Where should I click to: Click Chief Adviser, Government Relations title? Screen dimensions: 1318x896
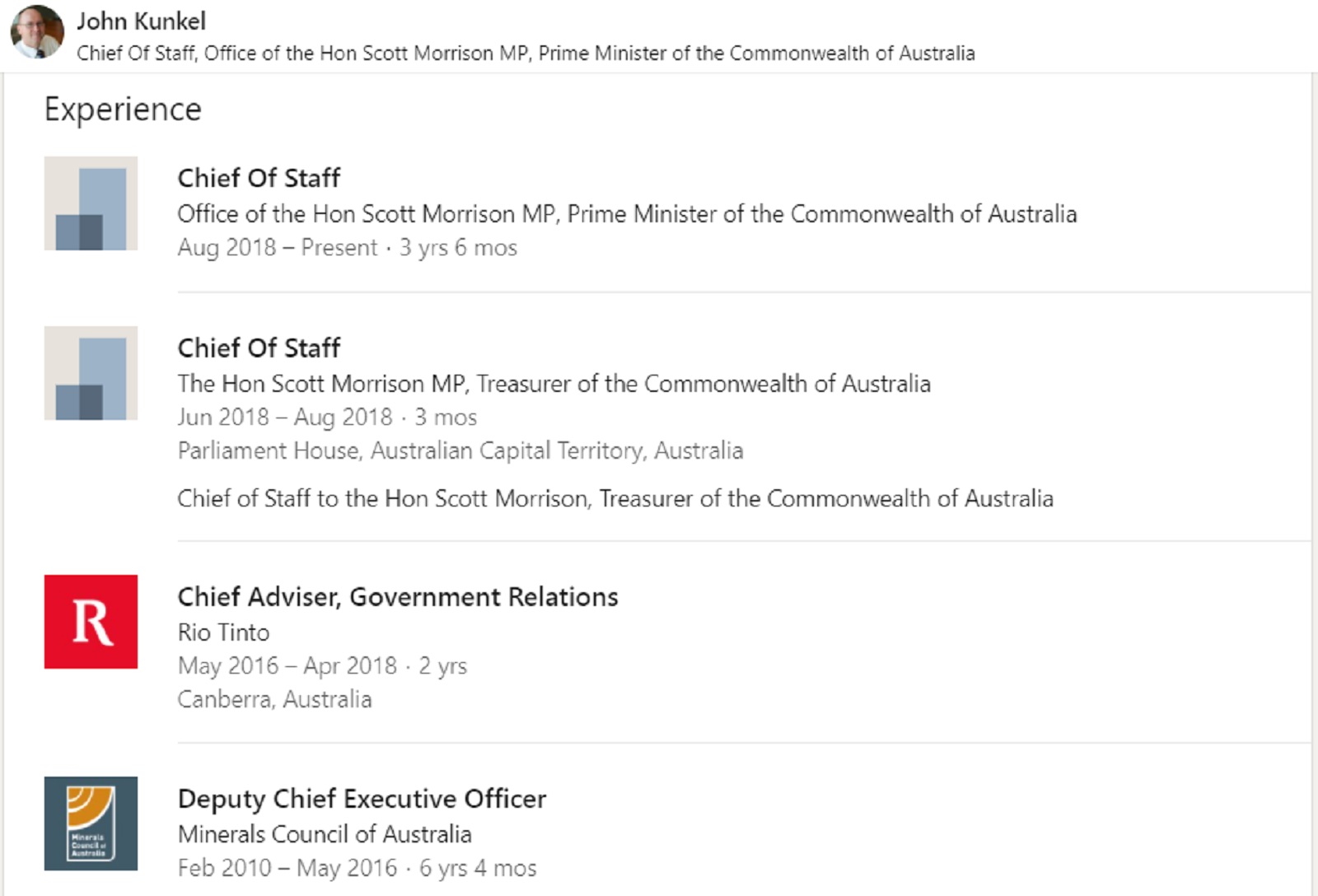(398, 597)
